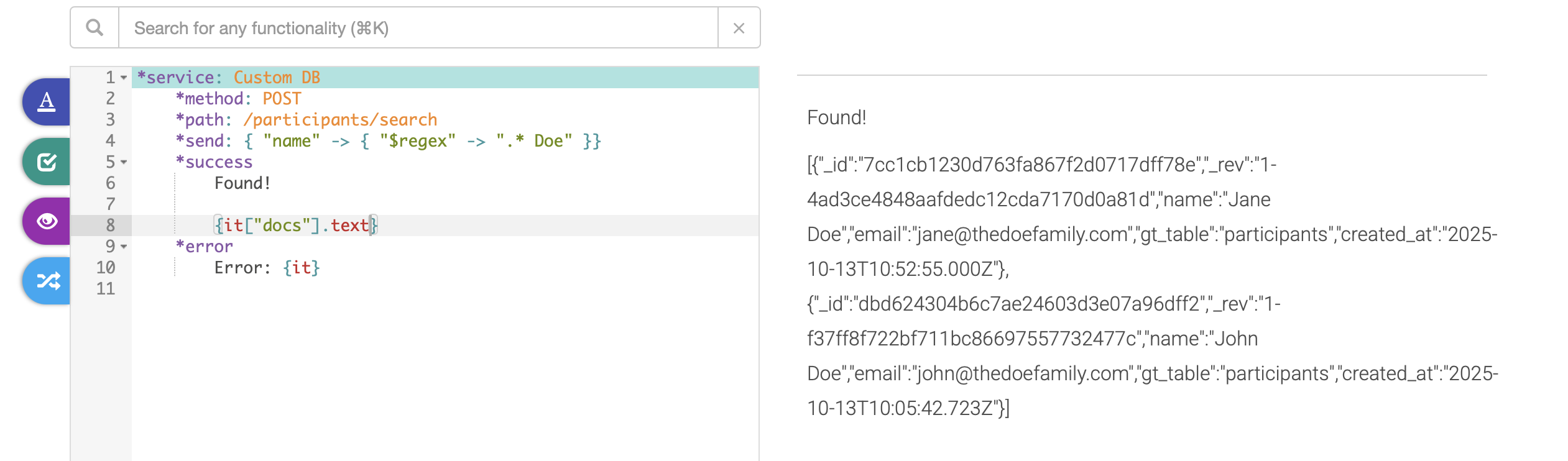
Task: Click the sidebar A icon's underline glyph
Action: pos(46,109)
